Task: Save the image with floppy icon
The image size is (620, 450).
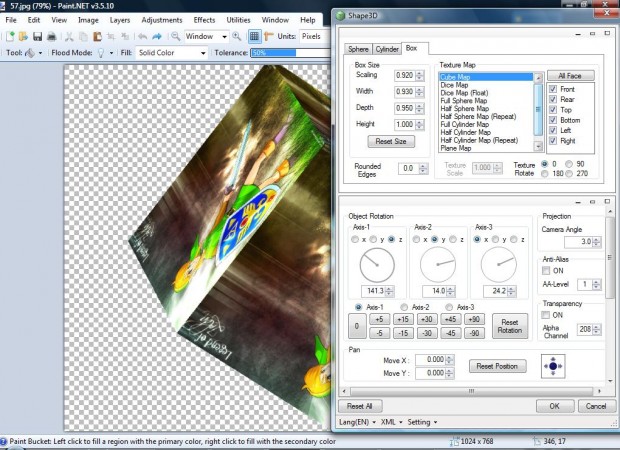Action: click(37, 36)
